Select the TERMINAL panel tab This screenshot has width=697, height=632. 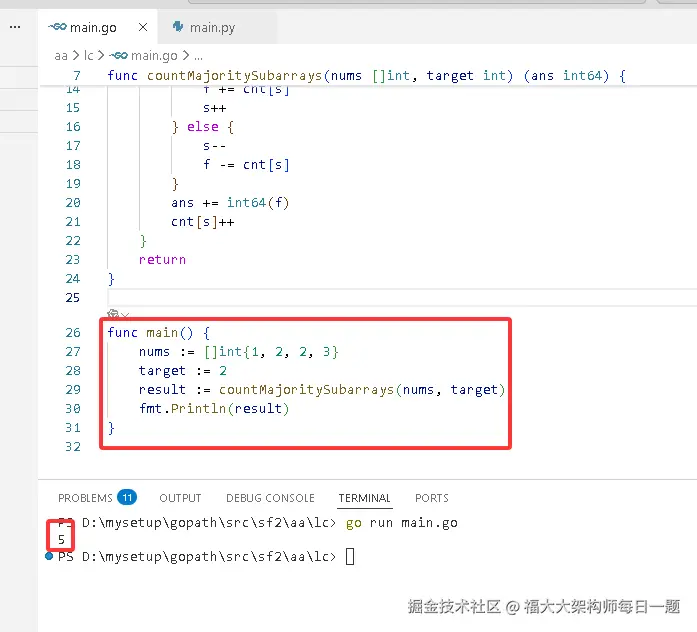[x=365, y=498]
